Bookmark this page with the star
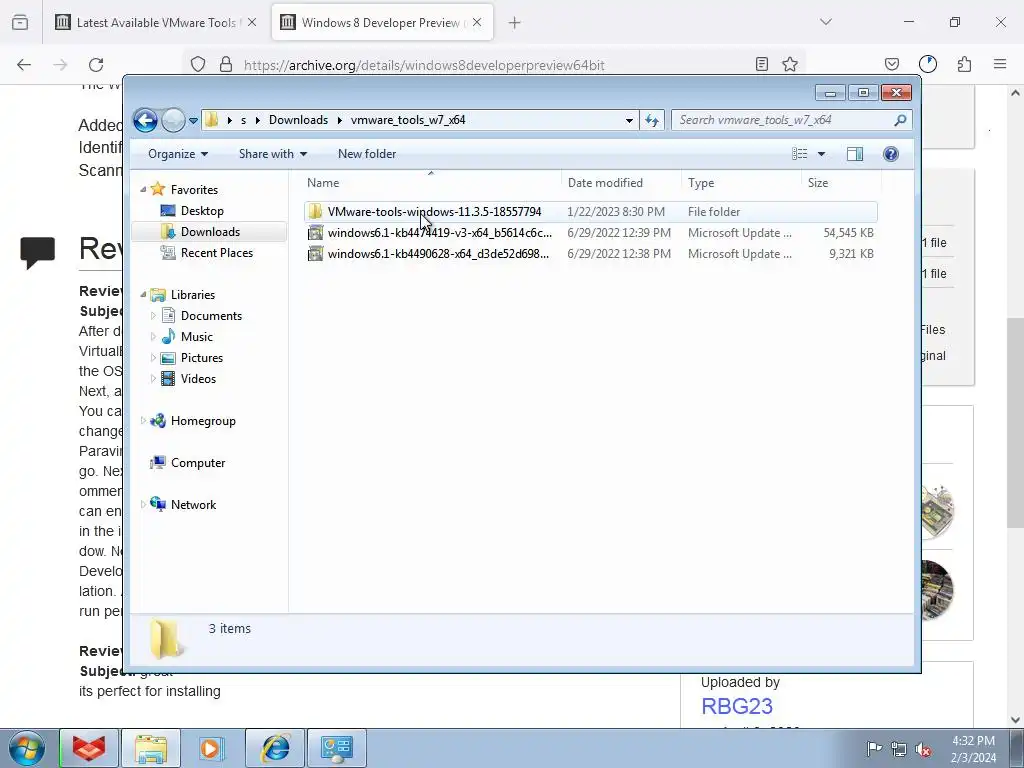Viewport: 1024px width, 768px height. 790,64
